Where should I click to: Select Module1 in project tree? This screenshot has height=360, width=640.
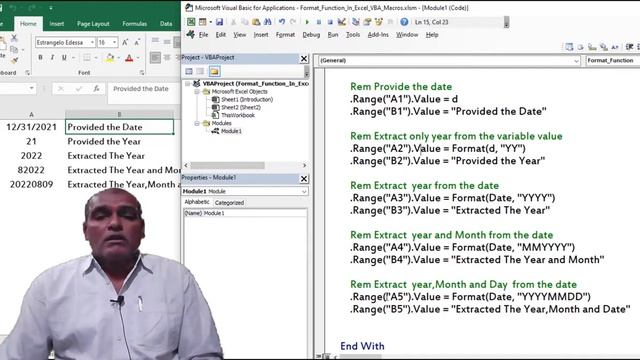(231, 131)
